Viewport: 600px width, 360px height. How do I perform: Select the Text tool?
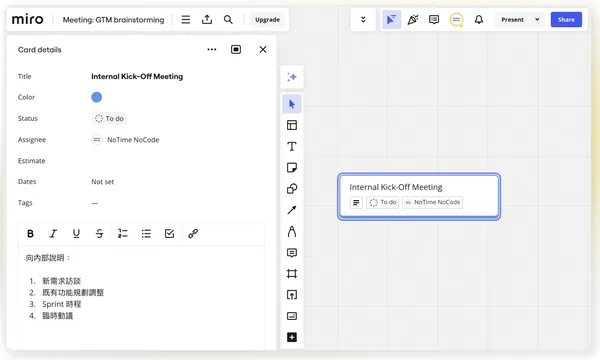click(x=292, y=147)
